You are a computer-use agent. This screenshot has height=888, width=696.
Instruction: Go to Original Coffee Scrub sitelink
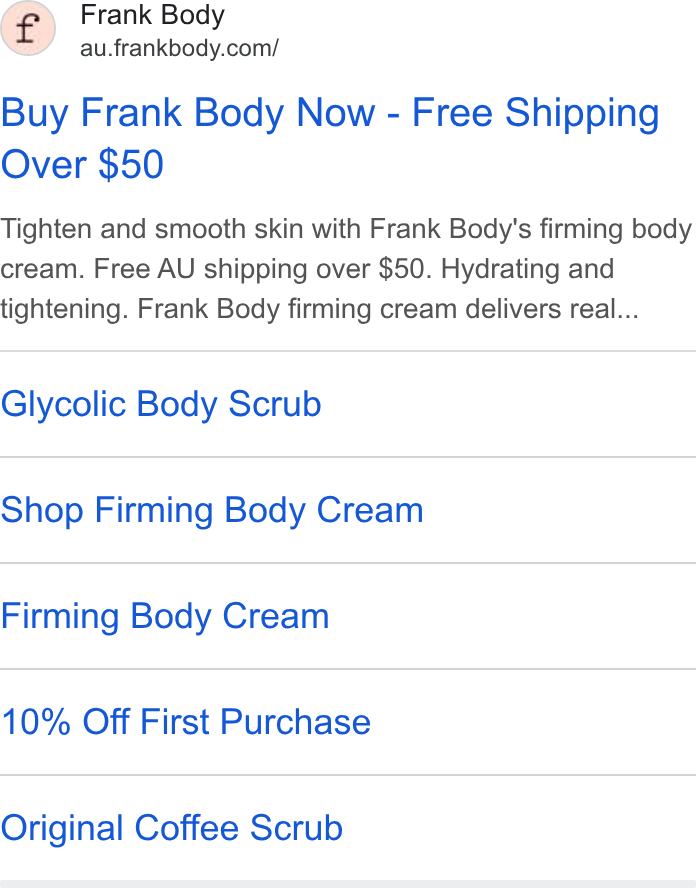click(x=172, y=828)
